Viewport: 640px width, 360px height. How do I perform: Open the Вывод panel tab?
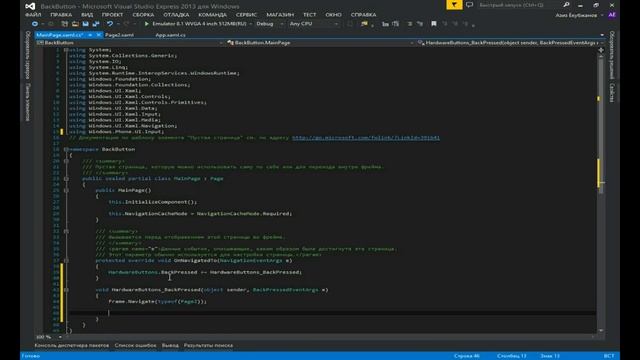170,345
